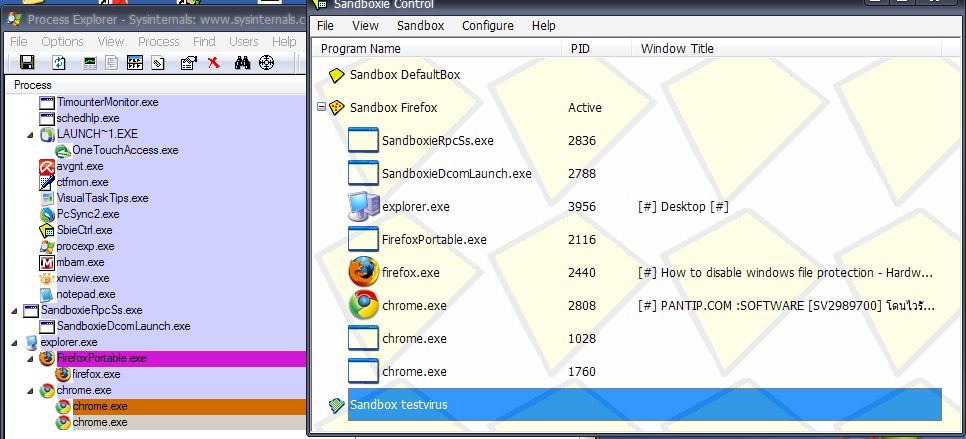Select VisualTaskTips.exe in Process Explorer
This screenshot has height=439, width=966.
[x=103, y=198]
